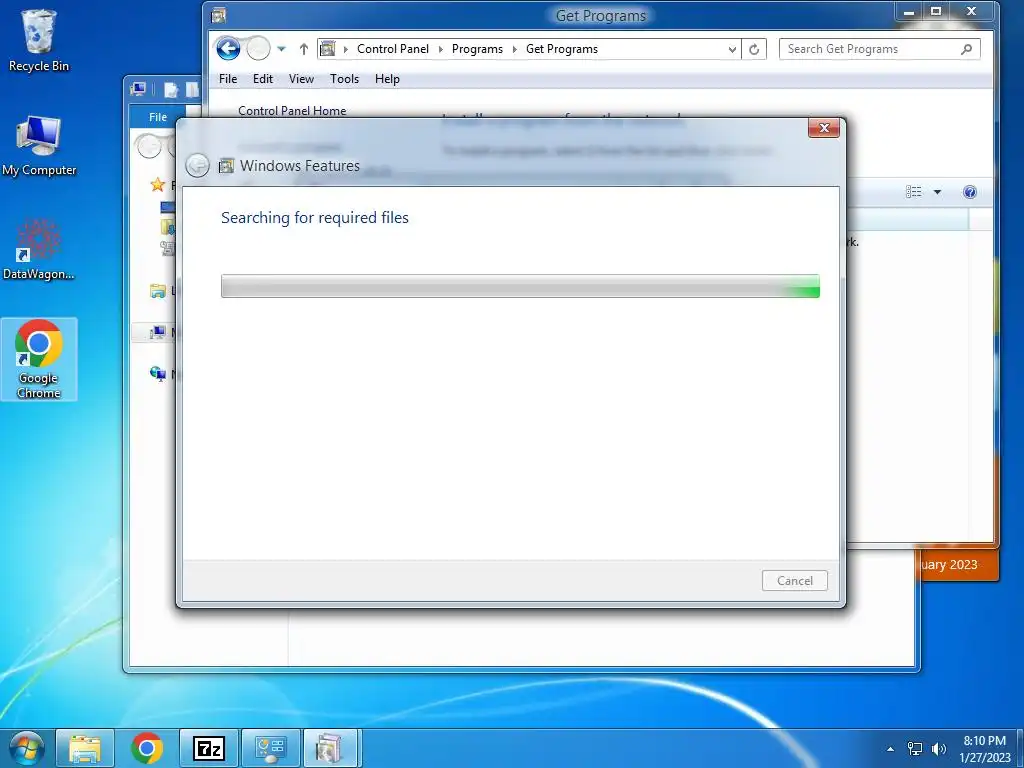This screenshot has width=1024, height=768.
Task: Expand arrow after Control Panel breadcrumb
Action: [440, 49]
